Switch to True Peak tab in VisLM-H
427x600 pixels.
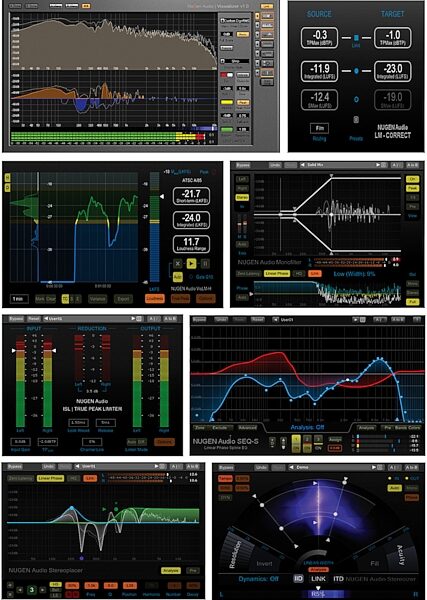180,298
